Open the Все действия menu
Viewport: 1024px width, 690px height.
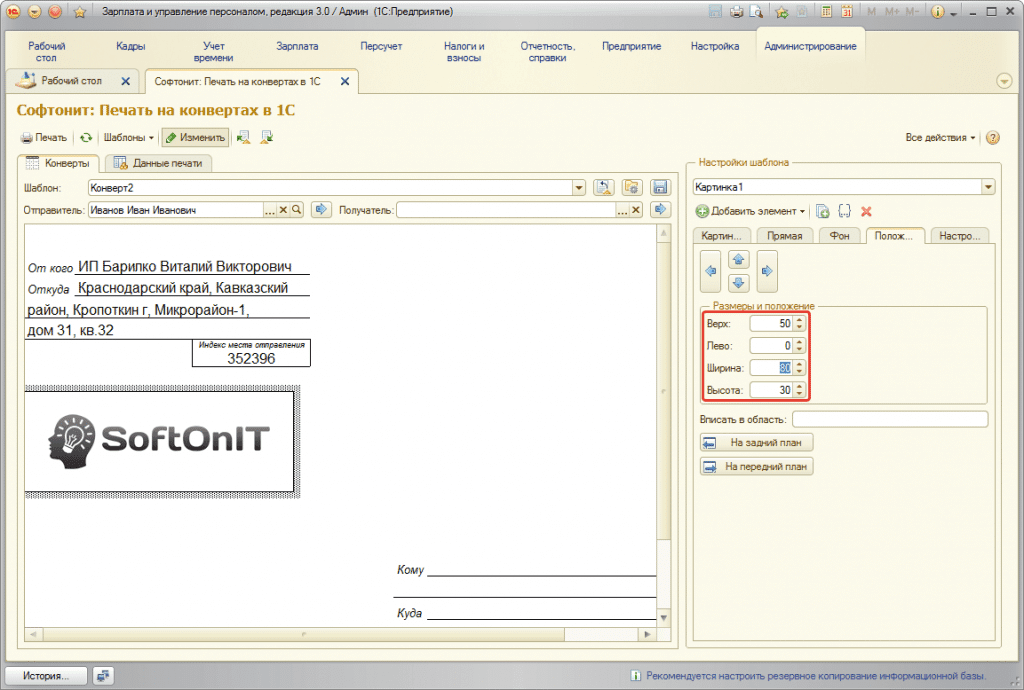[x=940, y=138]
